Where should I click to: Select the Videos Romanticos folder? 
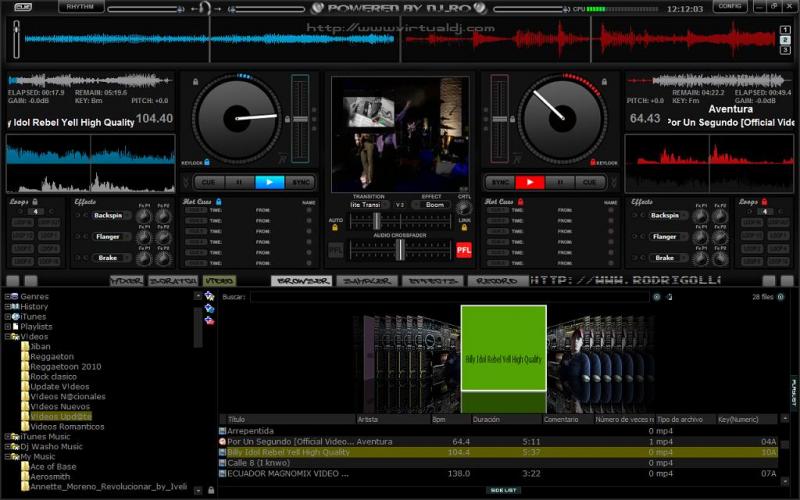[67, 427]
